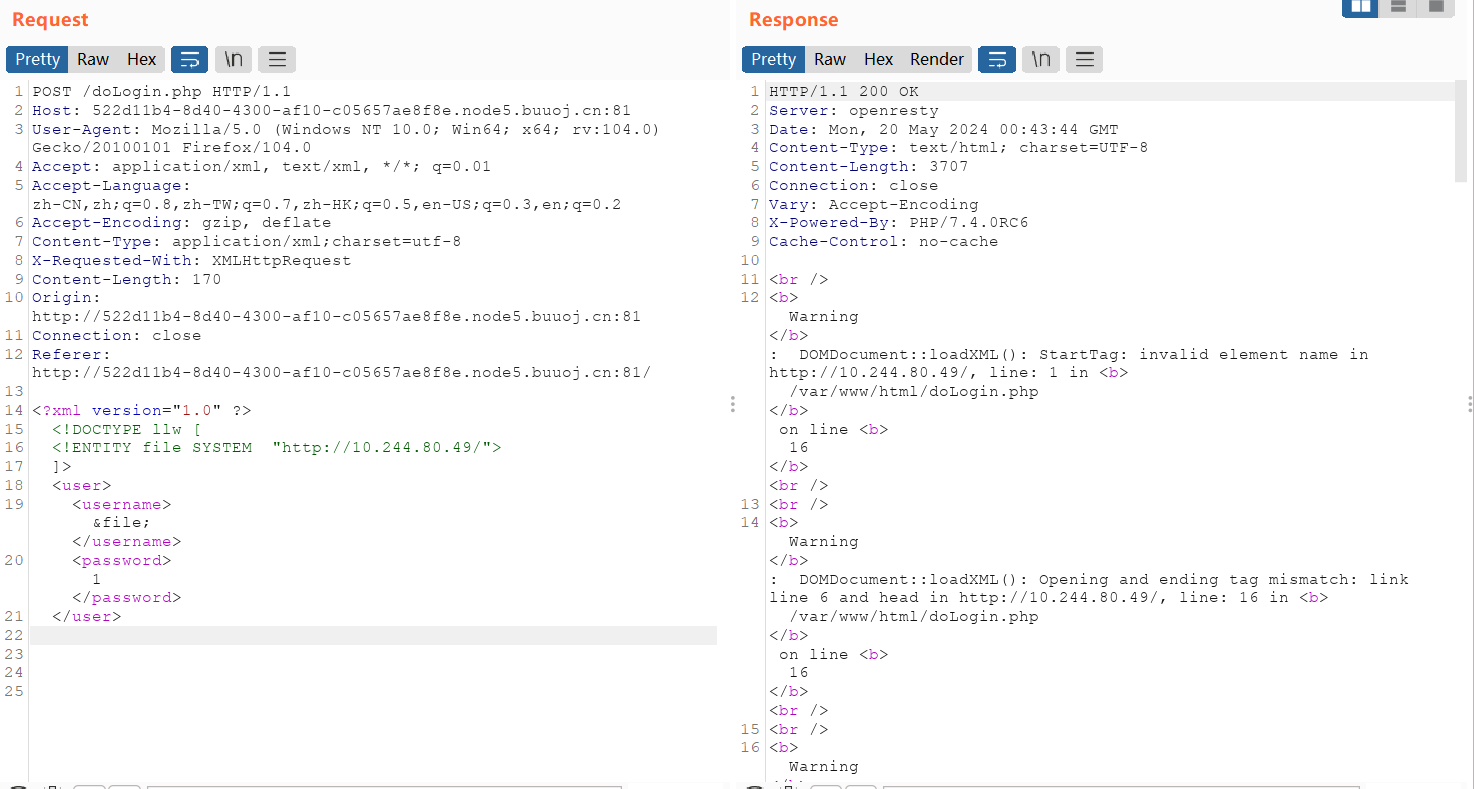Viewport: 1474px width, 789px height.
Task: Click the '<!ENTITY file SYSTEM' entity line
Action: click(x=277, y=448)
